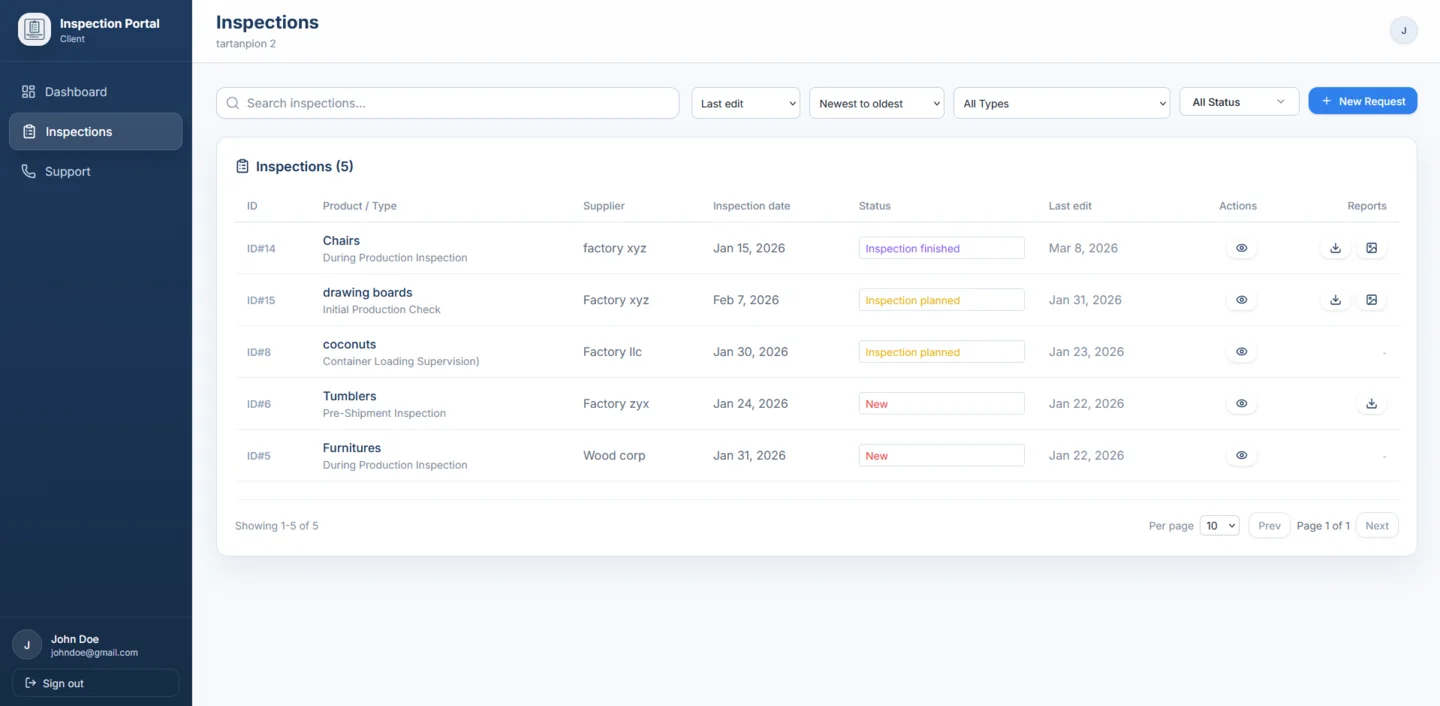This screenshot has height=706, width=1440.
Task: Sign out of the portal
Action: (95, 683)
